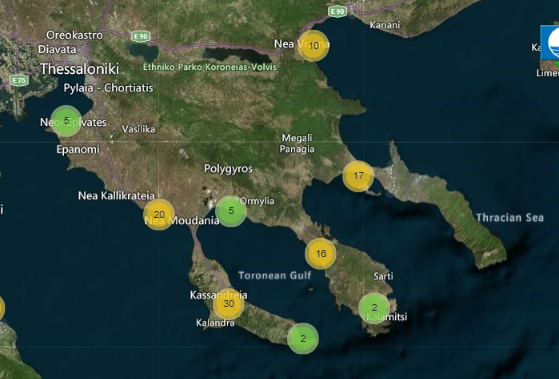The image size is (559, 379).
Task: Open the 10-beach cluster at Nea Vrasna
Action: [x=313, y=46]
